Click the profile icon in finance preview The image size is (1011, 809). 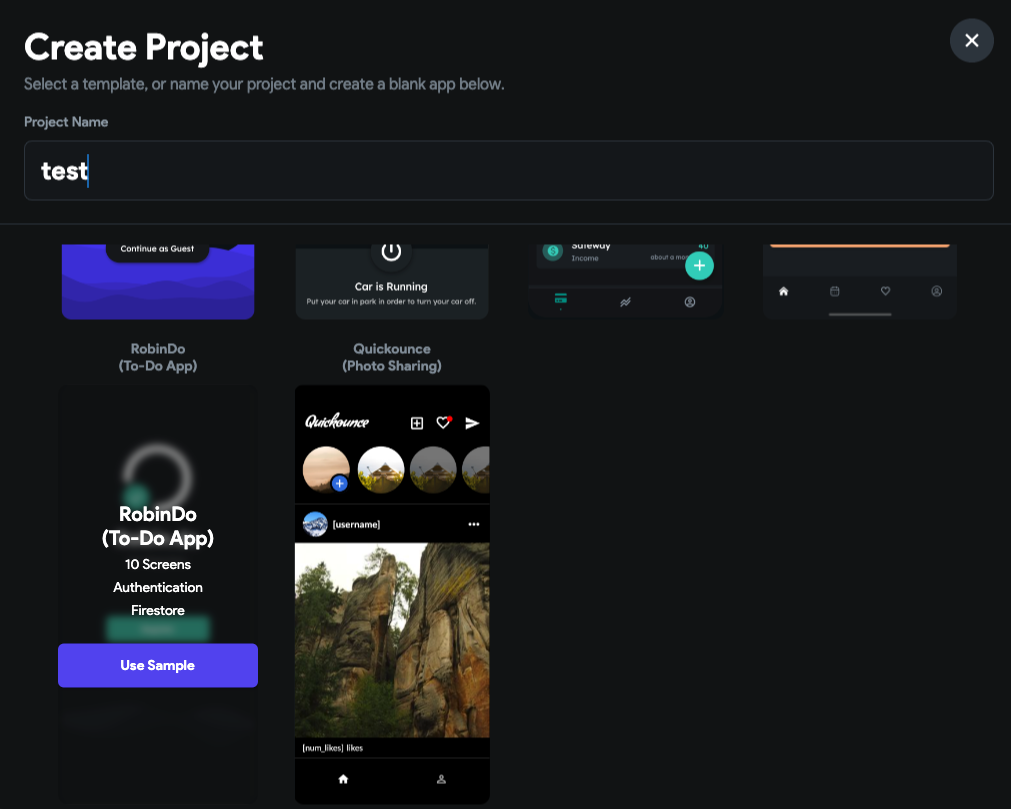point(689,302)
